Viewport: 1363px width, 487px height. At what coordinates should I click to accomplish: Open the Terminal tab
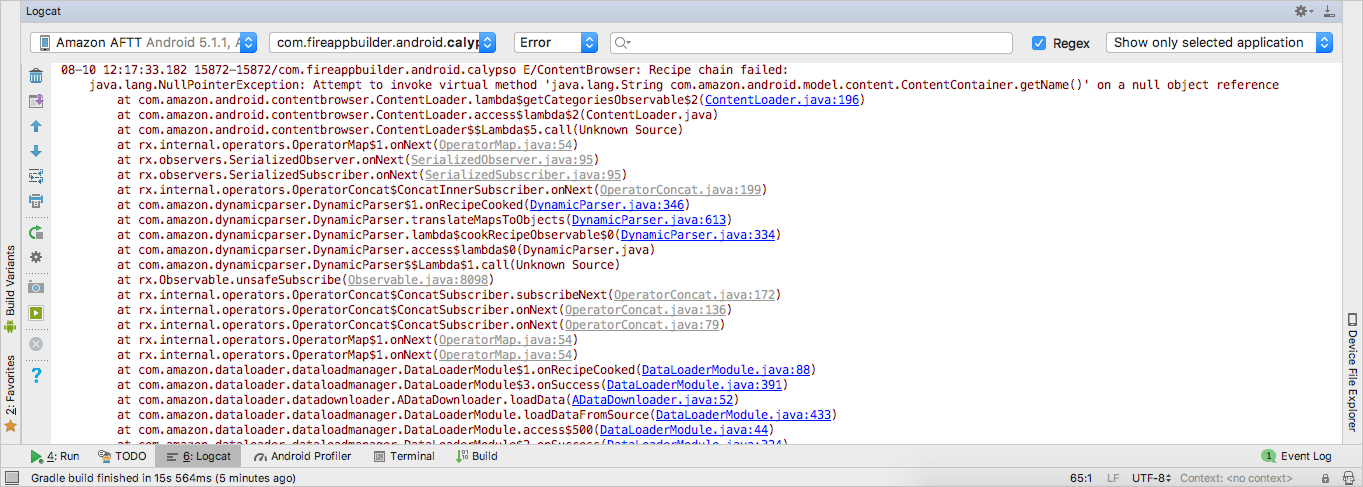click(403, 456)
